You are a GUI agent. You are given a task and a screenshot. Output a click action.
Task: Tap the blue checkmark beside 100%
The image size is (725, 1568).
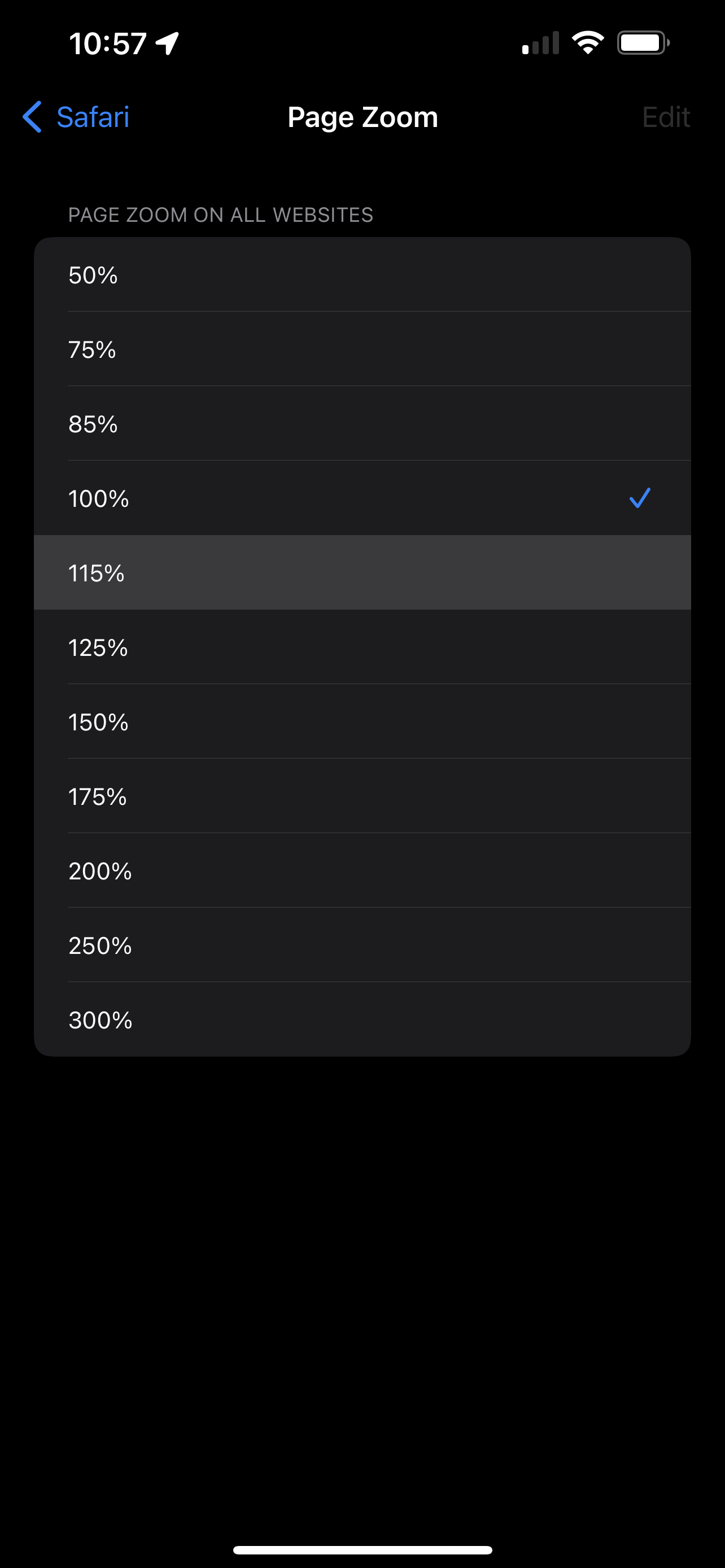[639, 498]
